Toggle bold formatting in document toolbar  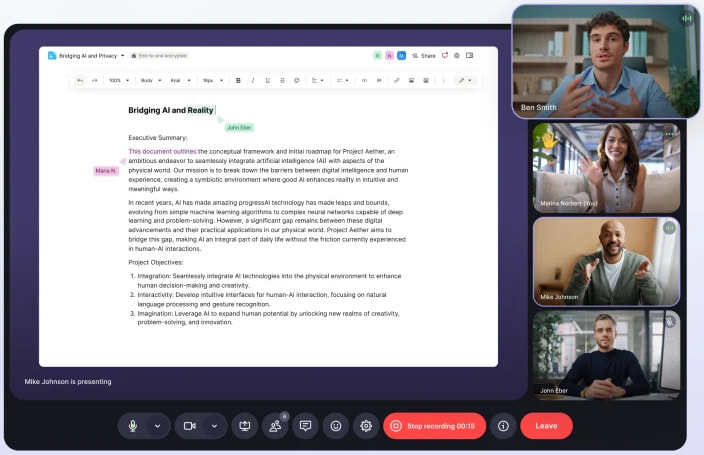(x=238, y=80)
